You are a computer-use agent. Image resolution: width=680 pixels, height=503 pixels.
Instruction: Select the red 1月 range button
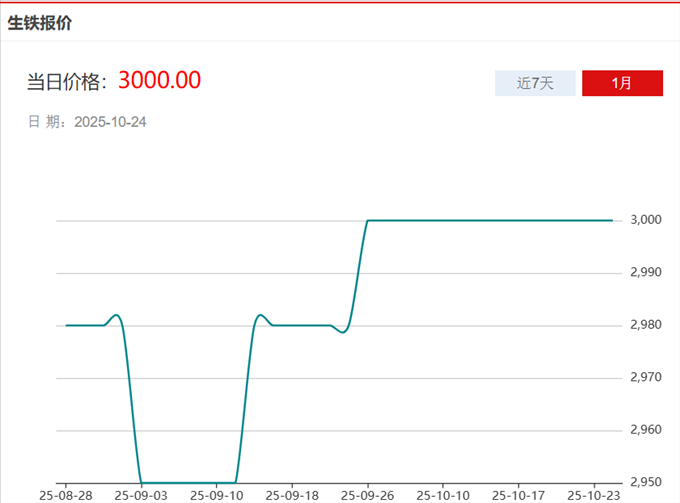tap(622, 83)
